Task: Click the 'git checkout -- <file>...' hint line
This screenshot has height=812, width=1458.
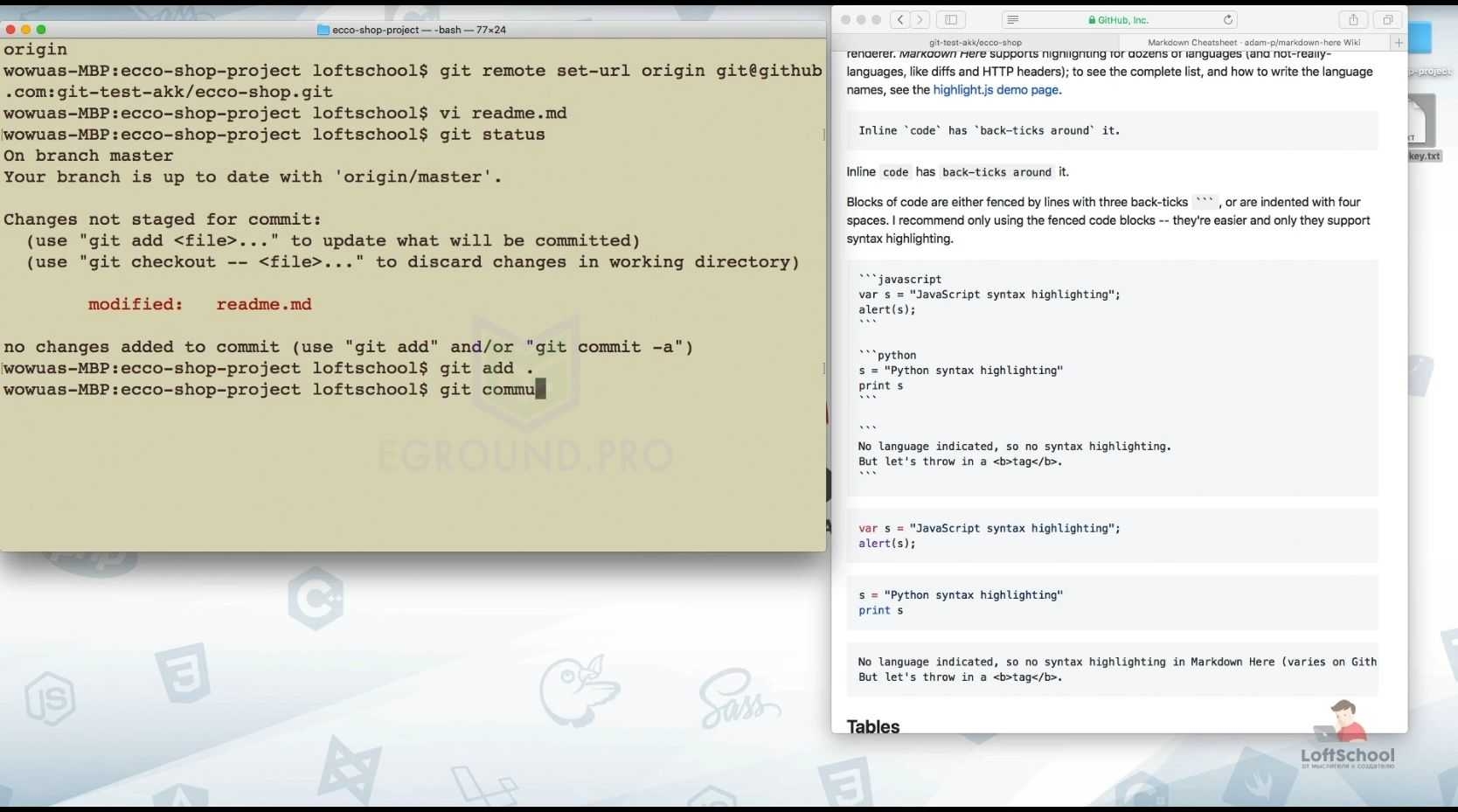Action: (x=413, y=262)
